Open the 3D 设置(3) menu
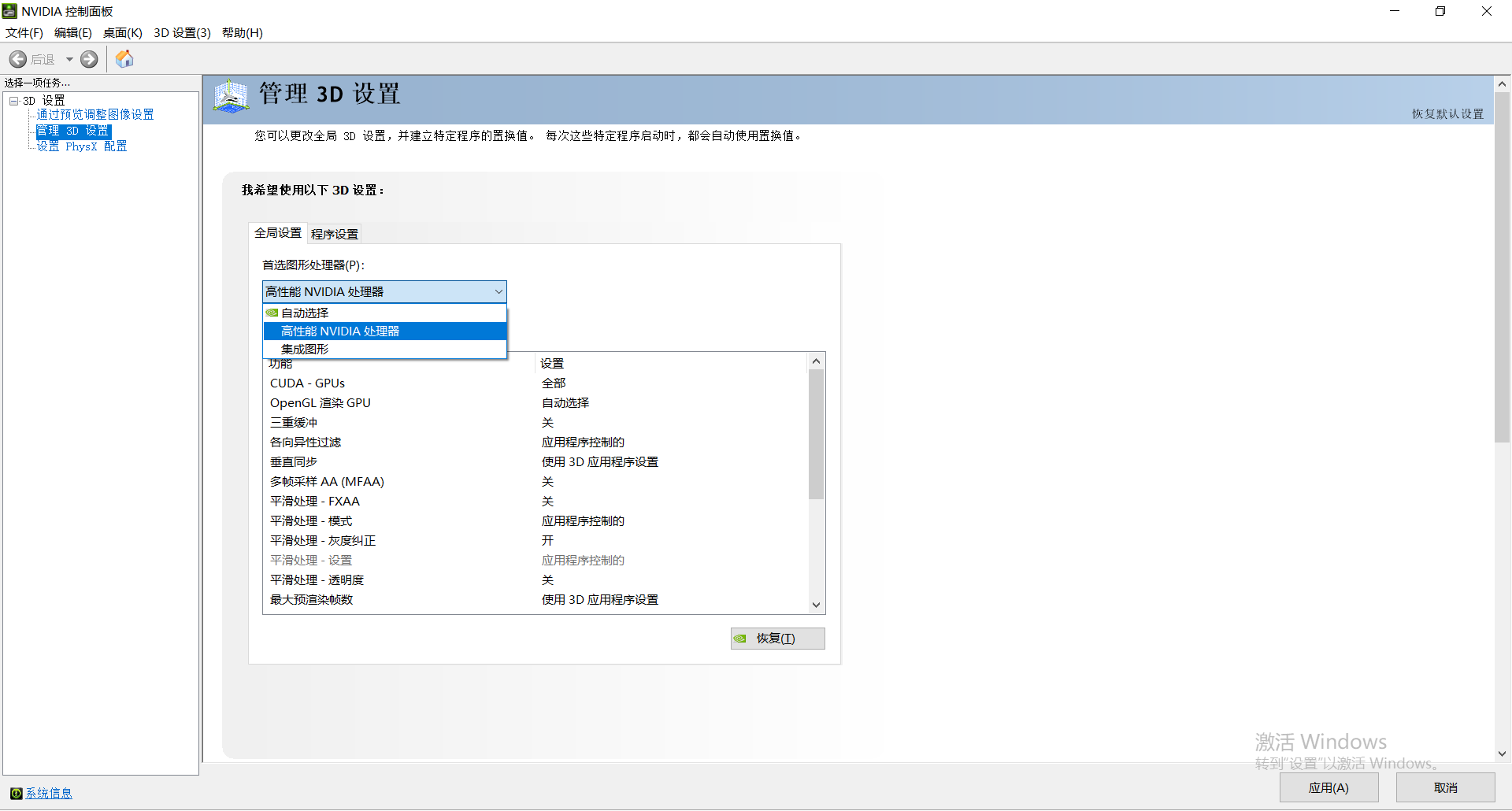Image resolution: width=1512 pixels, height=811 pixels. point(183,32)
